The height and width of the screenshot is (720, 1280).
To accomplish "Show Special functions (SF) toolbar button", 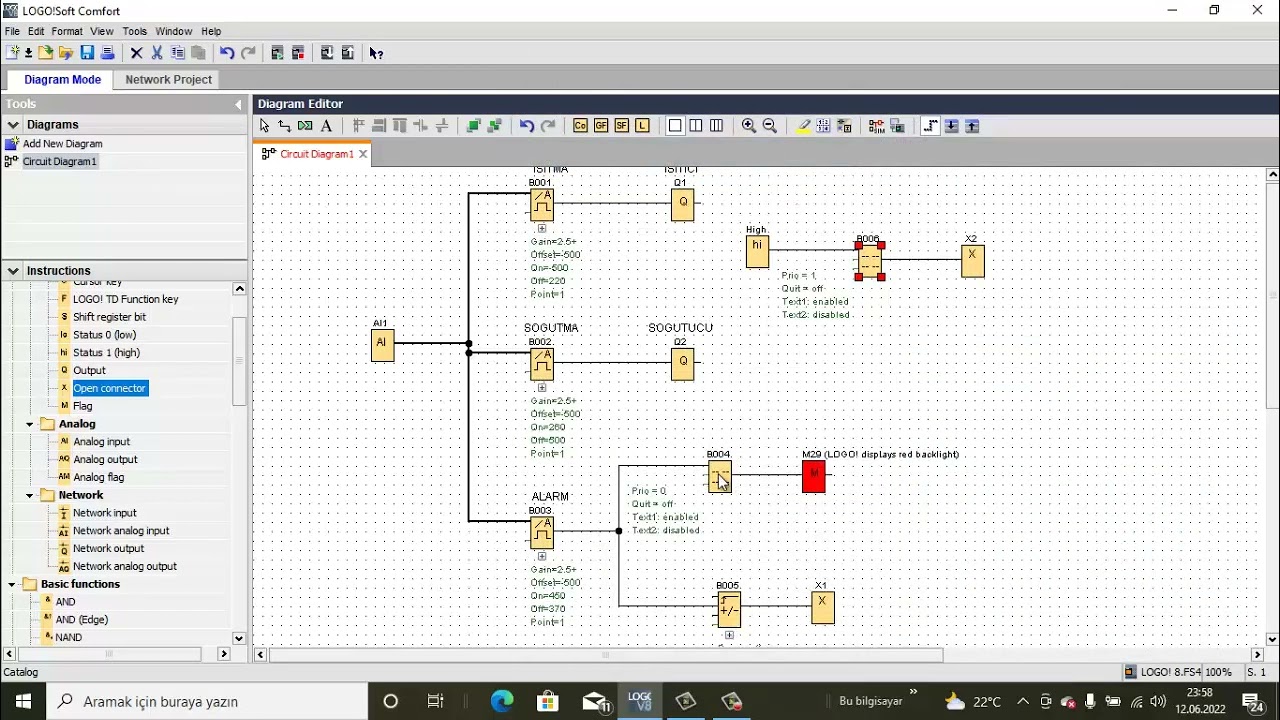I will [x=622, y=126].
